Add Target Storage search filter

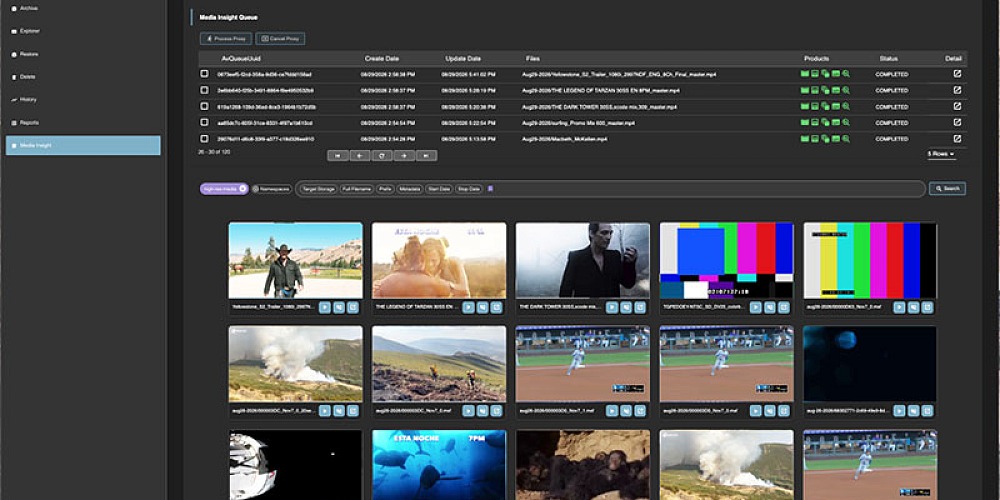[x=318, y=189]
